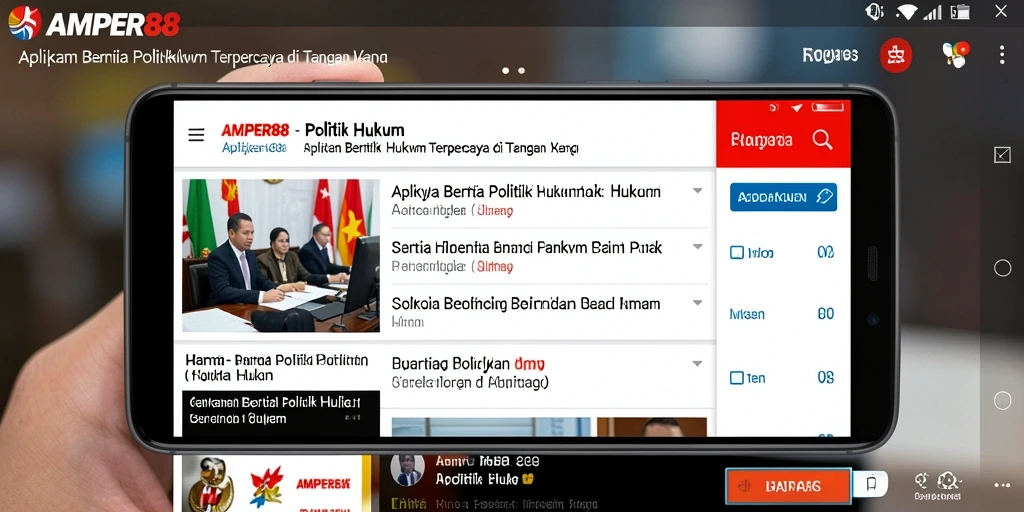This screenshot has width=1024, height=512.
Task: Click the gold emblem card in bottom strip
Action: coord(212,484)
